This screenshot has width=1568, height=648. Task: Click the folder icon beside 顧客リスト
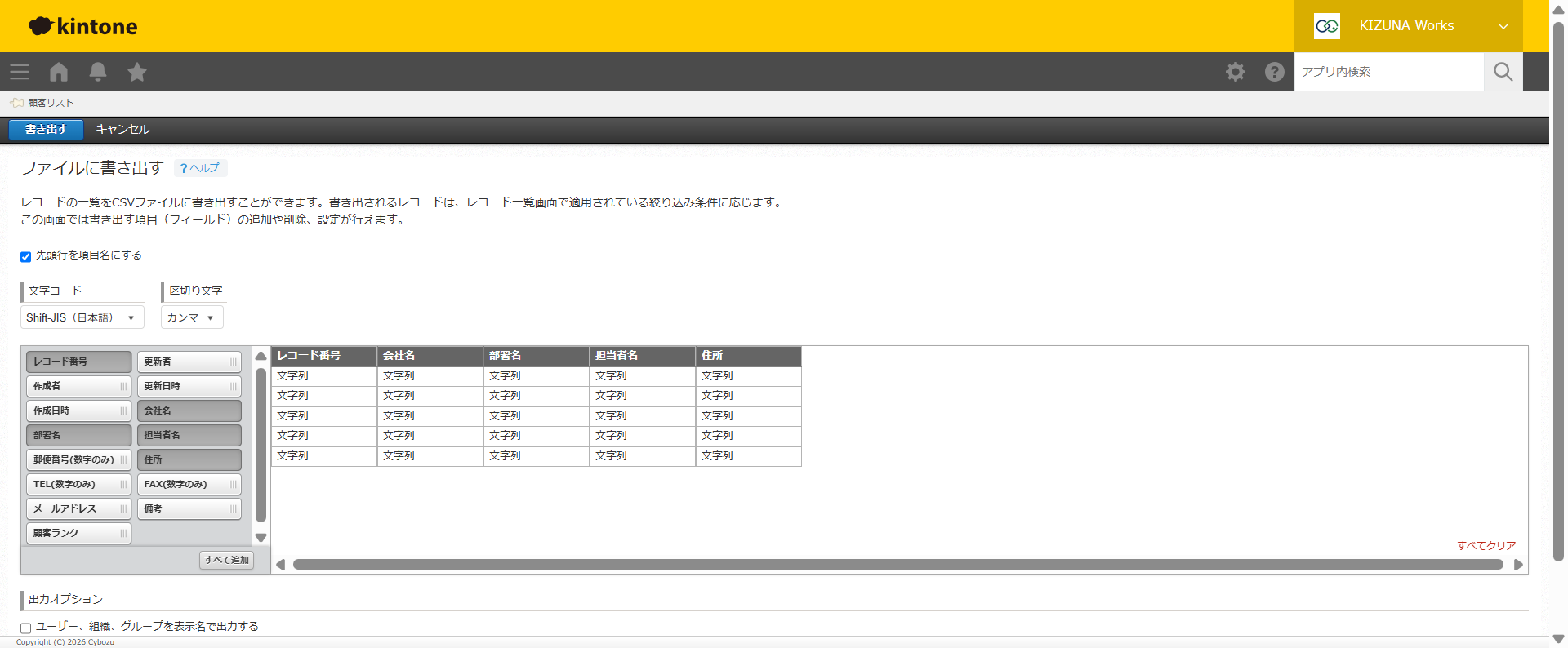tap(17, 103)
